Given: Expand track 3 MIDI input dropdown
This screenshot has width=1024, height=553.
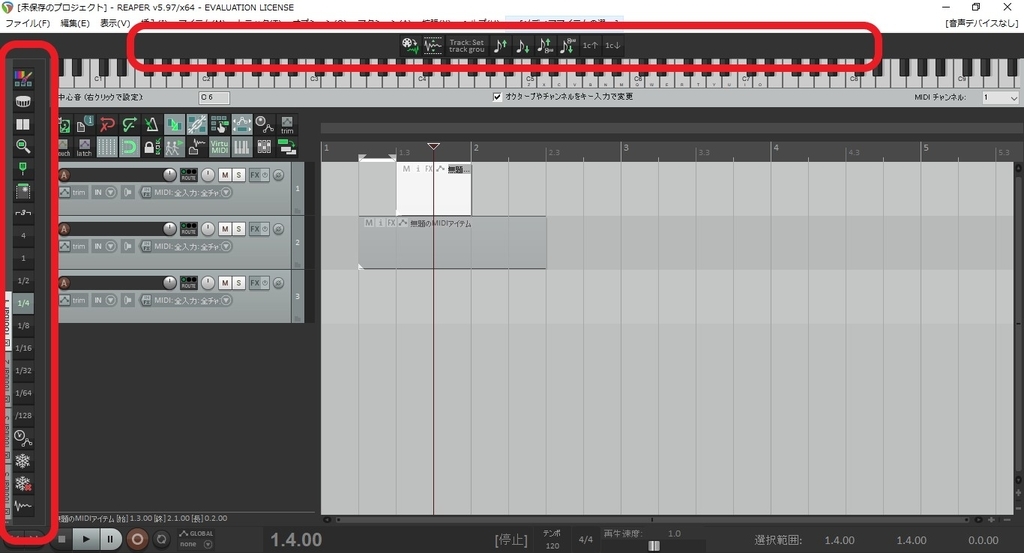Looking at the screenshot, I should pos(226,300).
